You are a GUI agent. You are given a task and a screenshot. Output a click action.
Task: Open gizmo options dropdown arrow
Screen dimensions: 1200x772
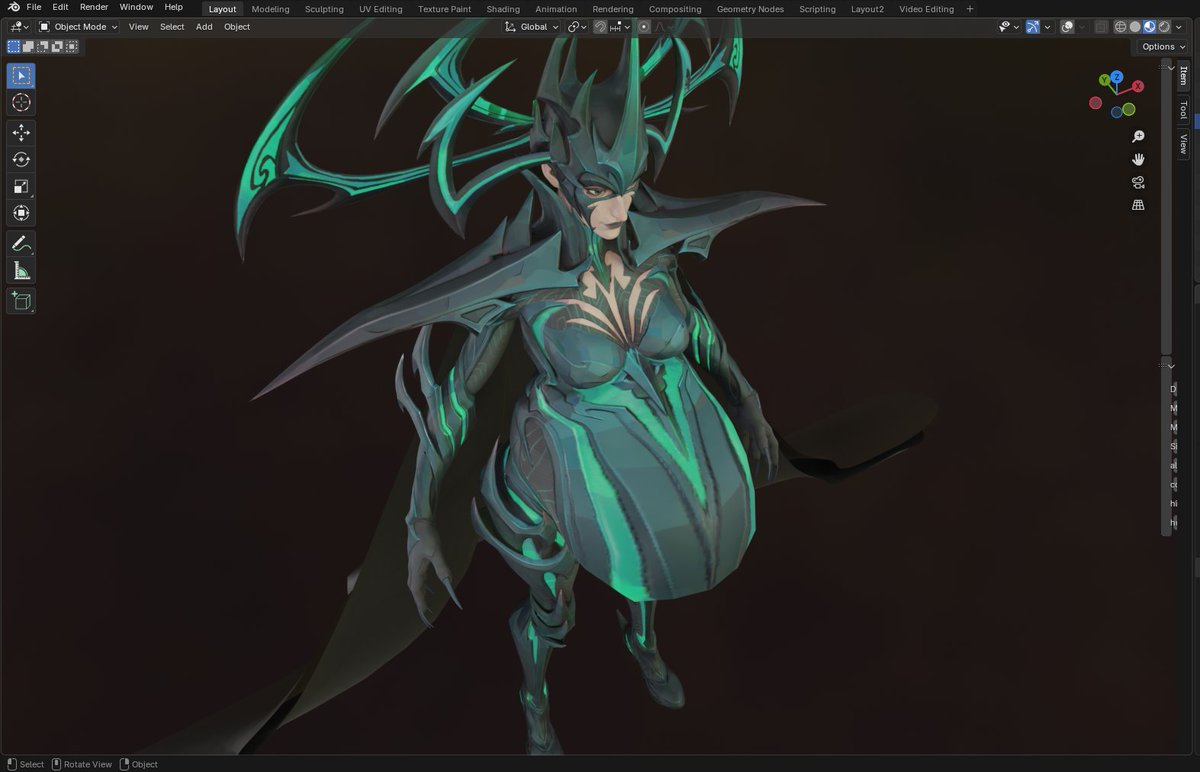(1047, 27)
